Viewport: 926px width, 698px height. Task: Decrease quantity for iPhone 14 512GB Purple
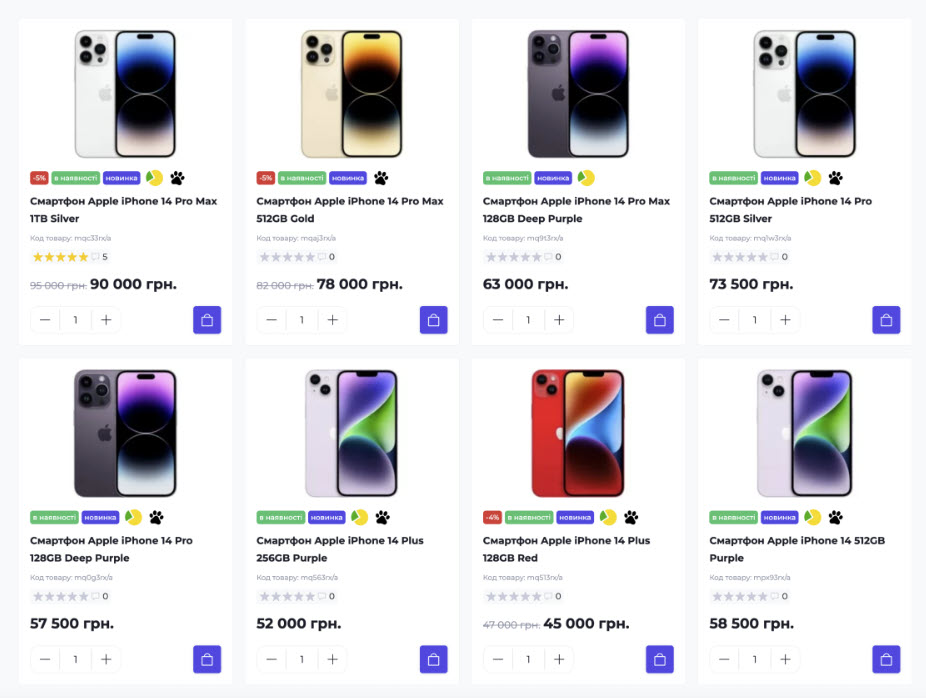point(724,659)
